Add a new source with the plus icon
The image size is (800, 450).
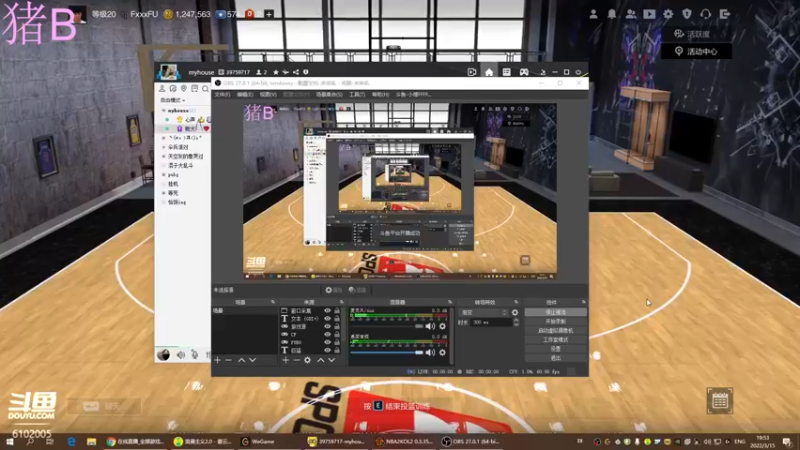tap(286, 360)
